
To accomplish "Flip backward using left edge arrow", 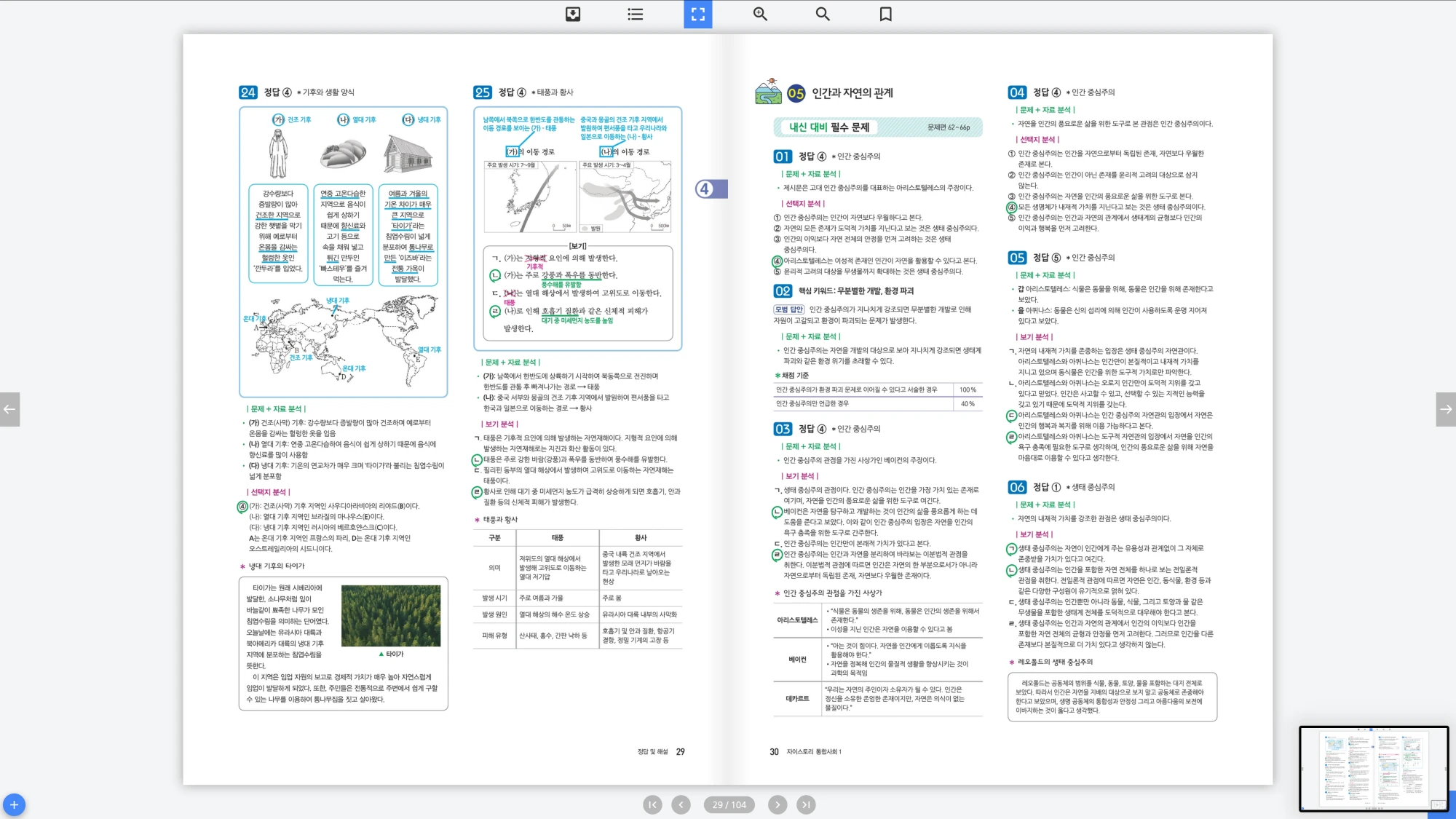I will [9, 409].
